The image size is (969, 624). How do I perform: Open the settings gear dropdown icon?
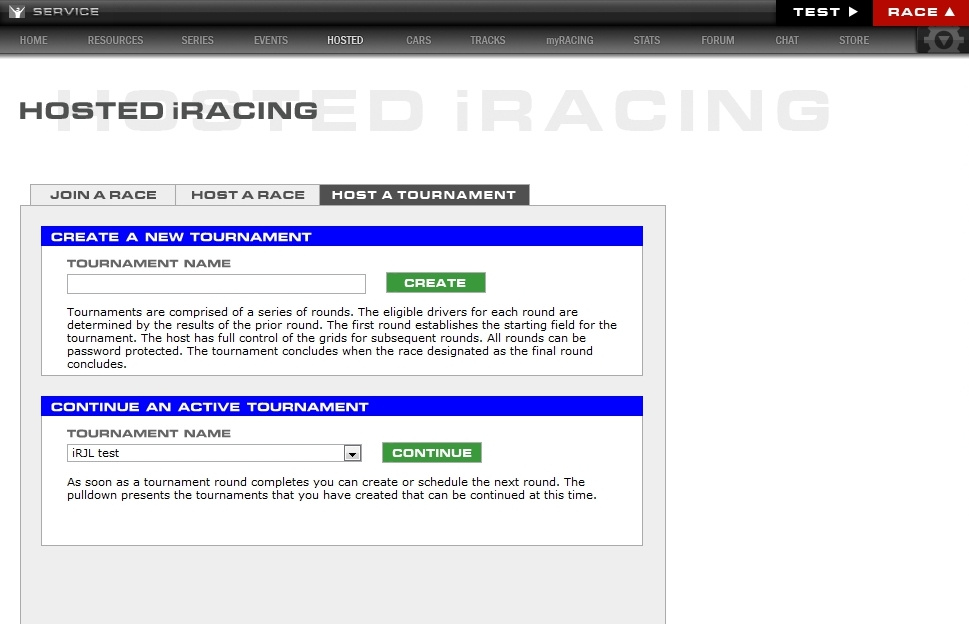point(942,41)
